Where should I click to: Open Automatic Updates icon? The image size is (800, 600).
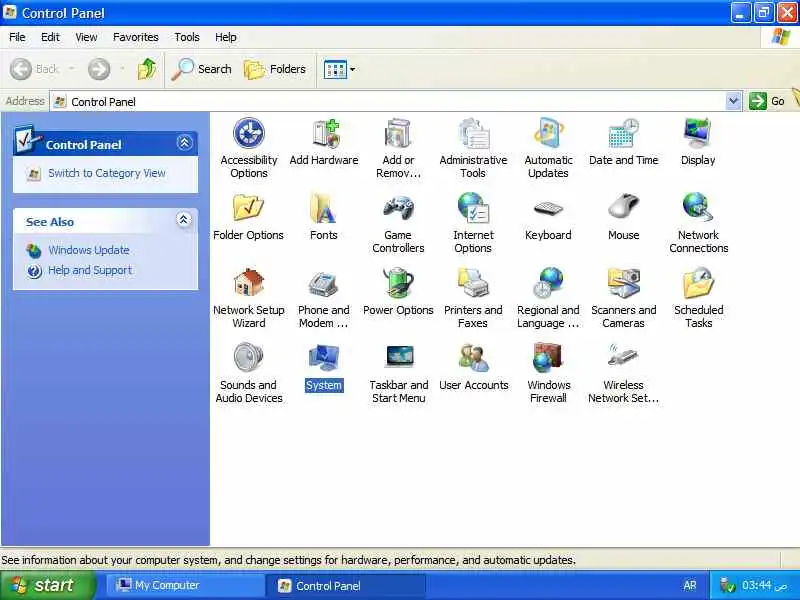coord(548,148)
